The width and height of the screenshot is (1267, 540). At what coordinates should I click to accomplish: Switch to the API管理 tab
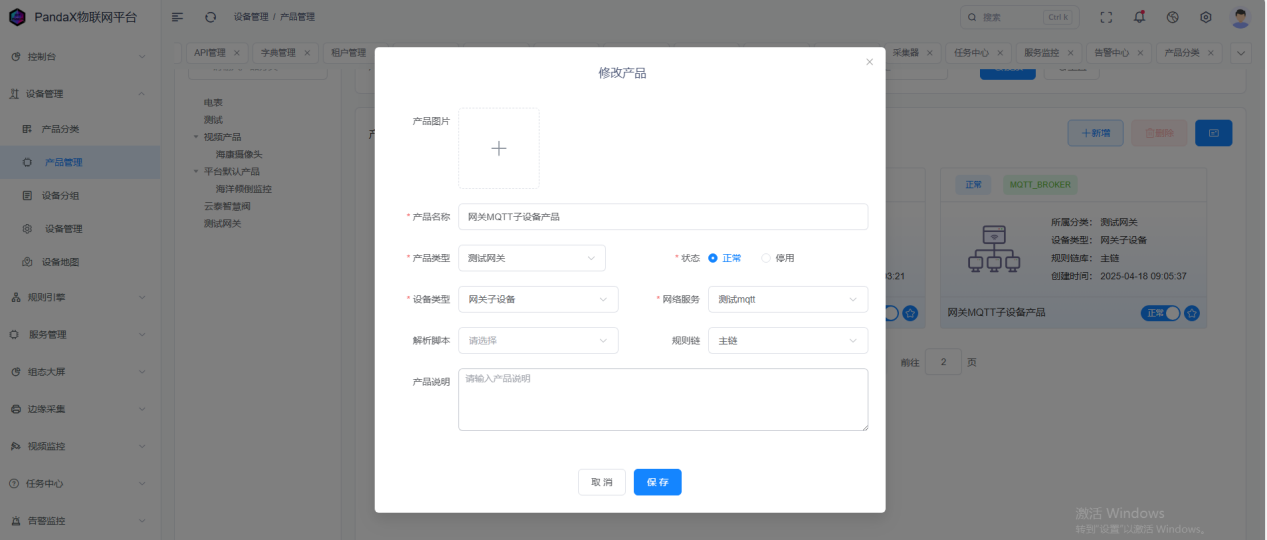210,53
